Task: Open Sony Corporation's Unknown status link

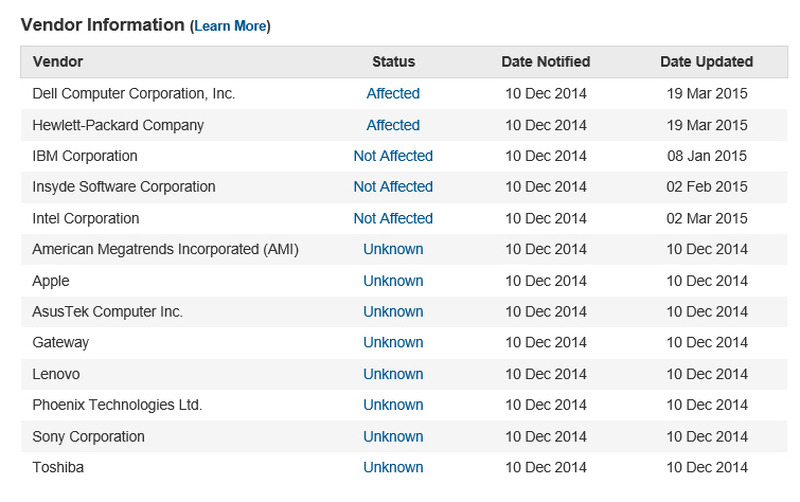Action: click(393, 437)
